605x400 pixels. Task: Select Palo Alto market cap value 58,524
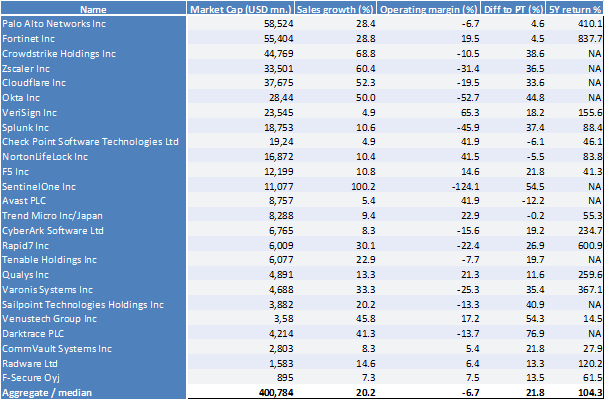click(279, 24)
